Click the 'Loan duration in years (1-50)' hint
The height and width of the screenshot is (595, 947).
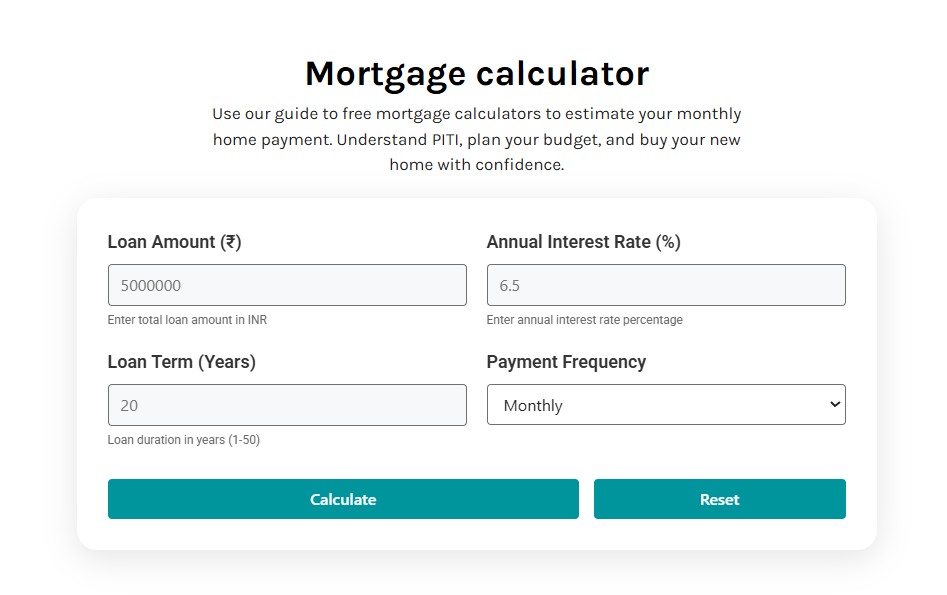pyautogui.click(x=183, y=440)
